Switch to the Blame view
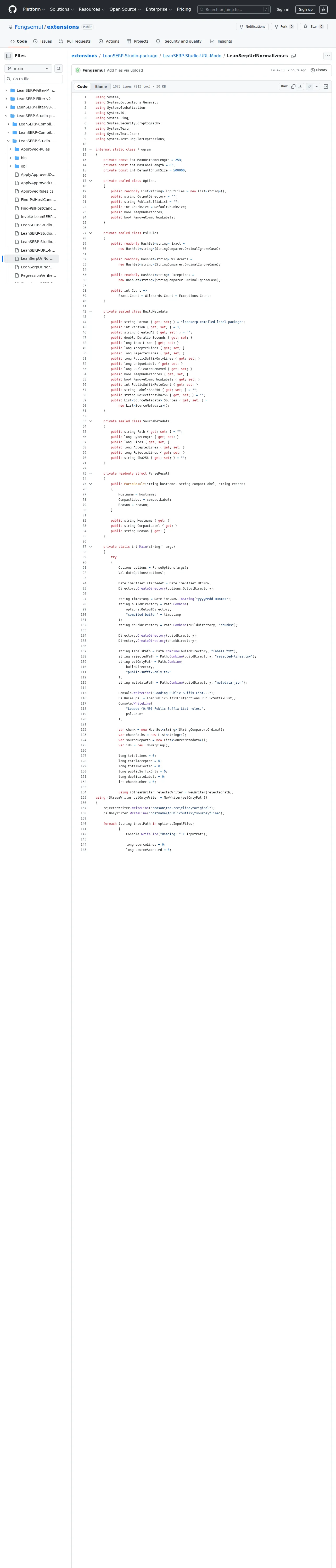The height and width of the screenshot is (1568, 336). click(x=101, y=87)
